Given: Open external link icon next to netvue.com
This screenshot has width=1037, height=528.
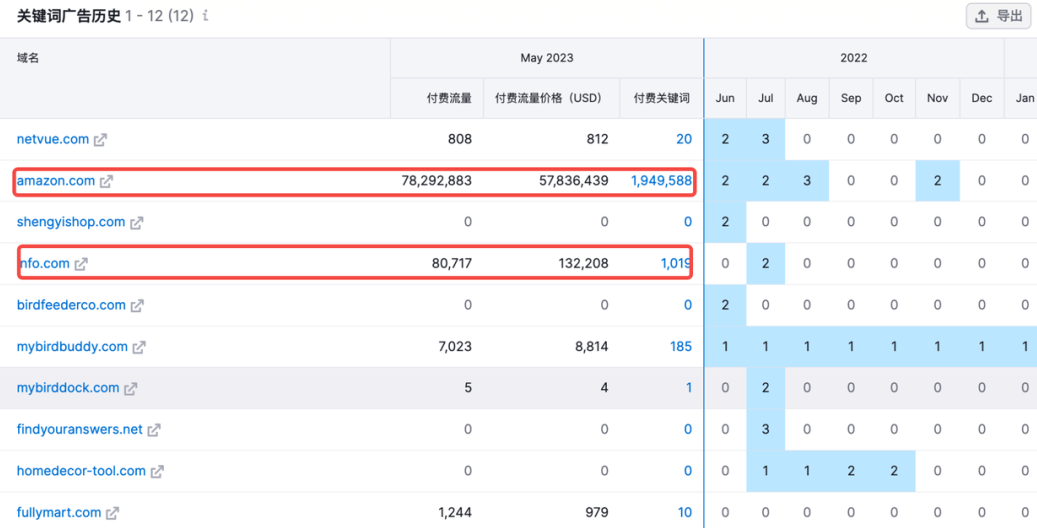Looking at the screenshot, I should tap(100, 140).
